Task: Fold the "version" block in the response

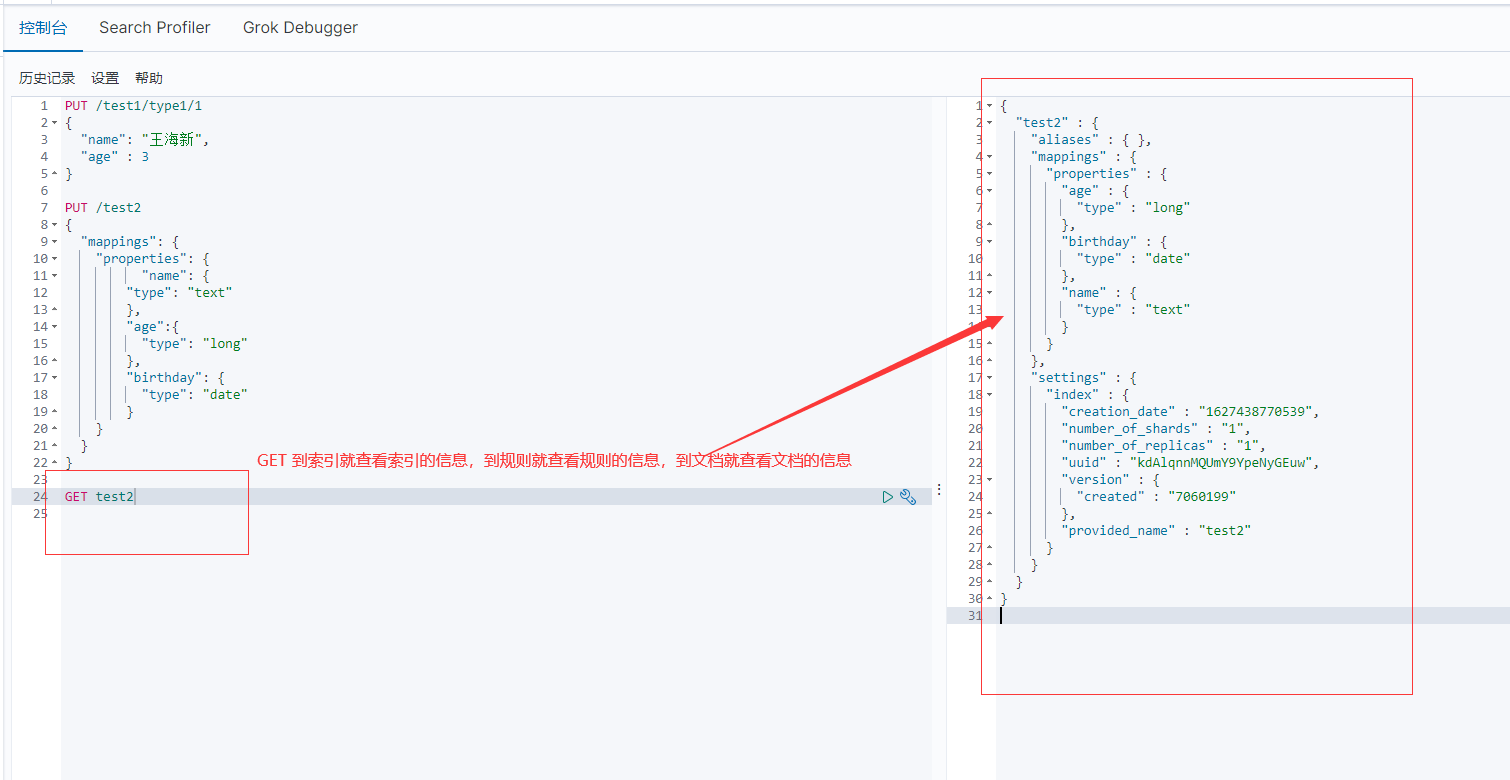Action: pos(990,480)
